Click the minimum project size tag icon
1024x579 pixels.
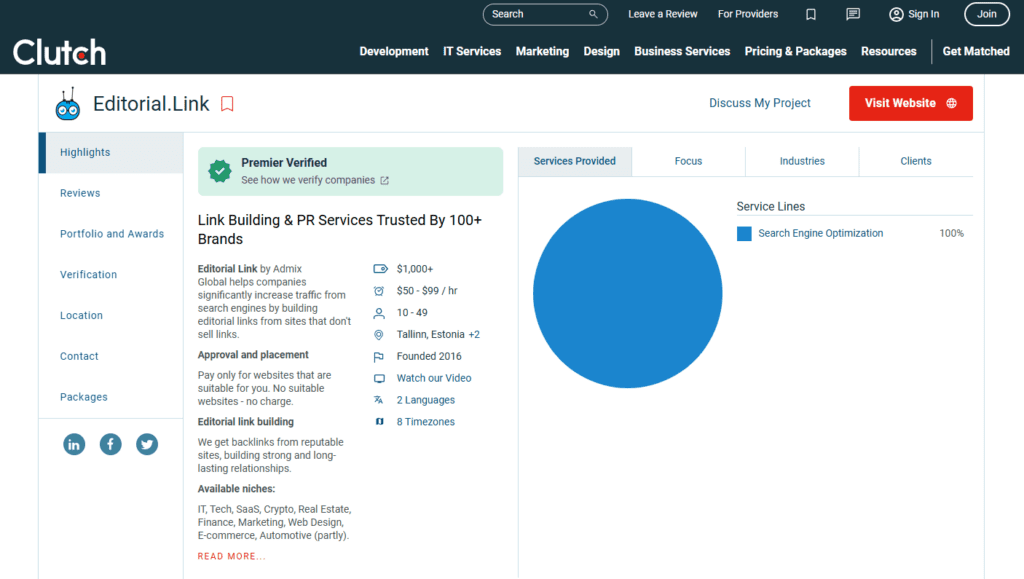click(380, 269)
